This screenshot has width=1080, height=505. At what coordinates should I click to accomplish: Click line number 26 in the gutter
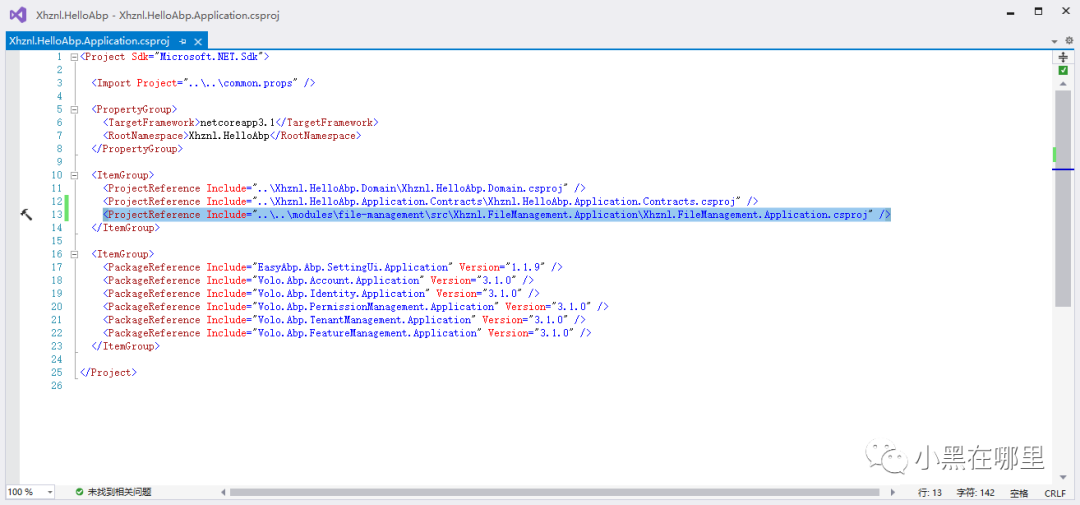pos(56,386)
